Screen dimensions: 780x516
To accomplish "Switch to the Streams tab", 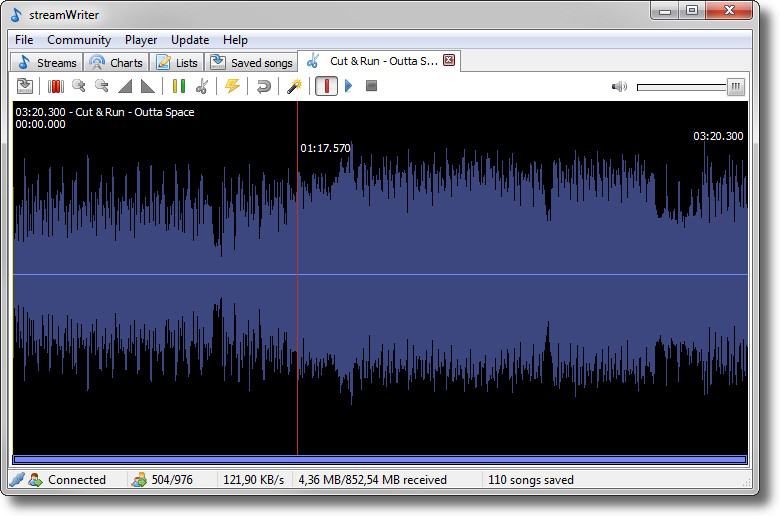I will [47, 63].
